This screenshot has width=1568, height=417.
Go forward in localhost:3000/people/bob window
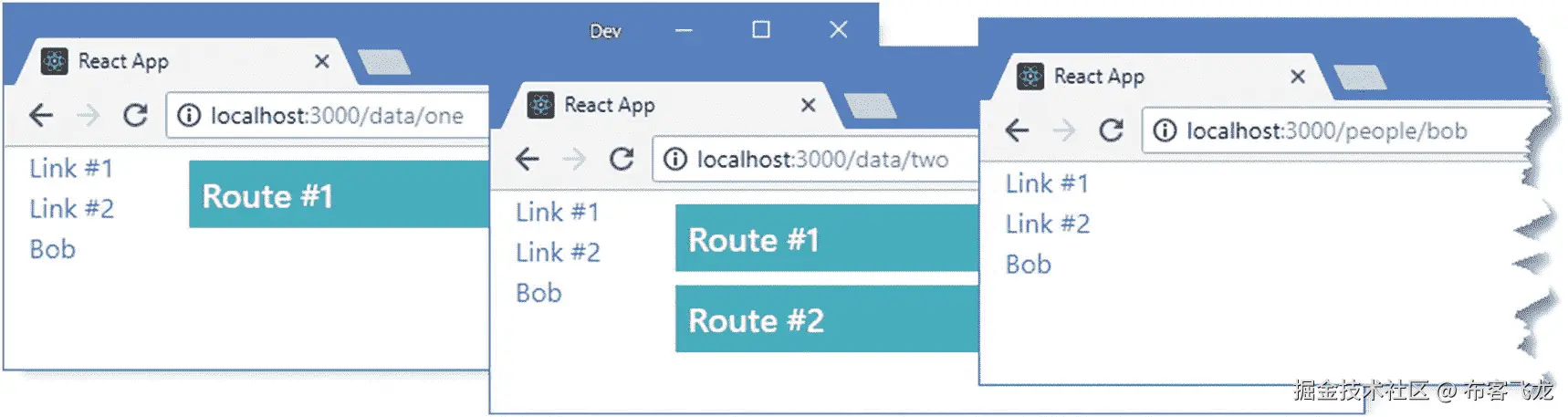tap(1063, 130)
